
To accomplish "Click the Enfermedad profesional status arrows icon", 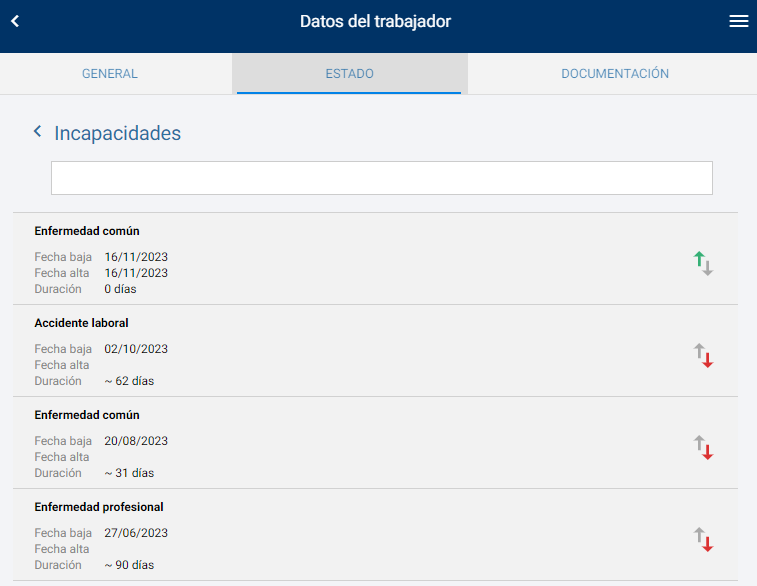I will 703,540.
